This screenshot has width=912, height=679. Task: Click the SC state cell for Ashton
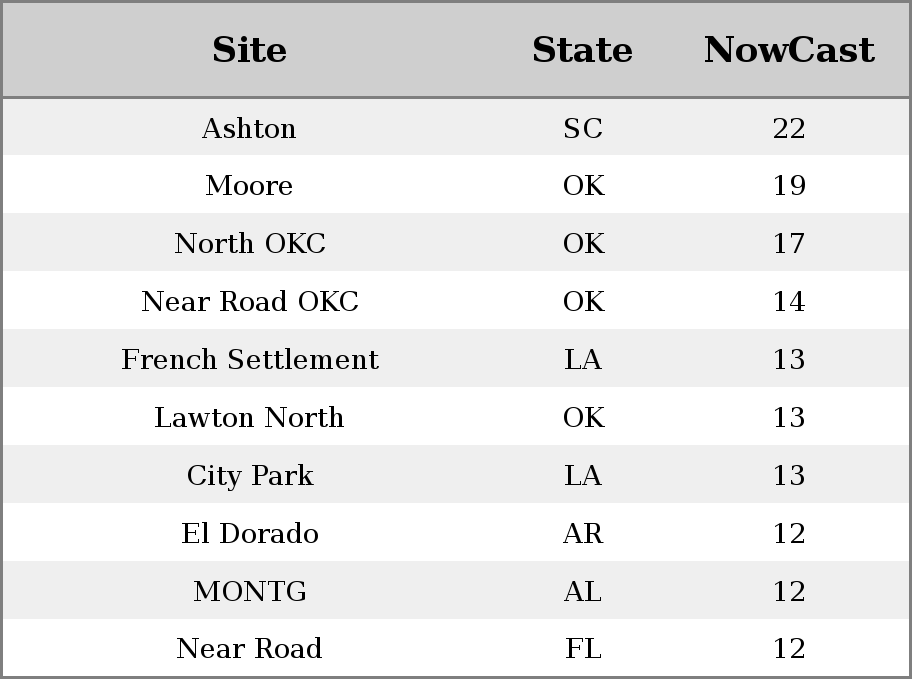pos(583,128)
